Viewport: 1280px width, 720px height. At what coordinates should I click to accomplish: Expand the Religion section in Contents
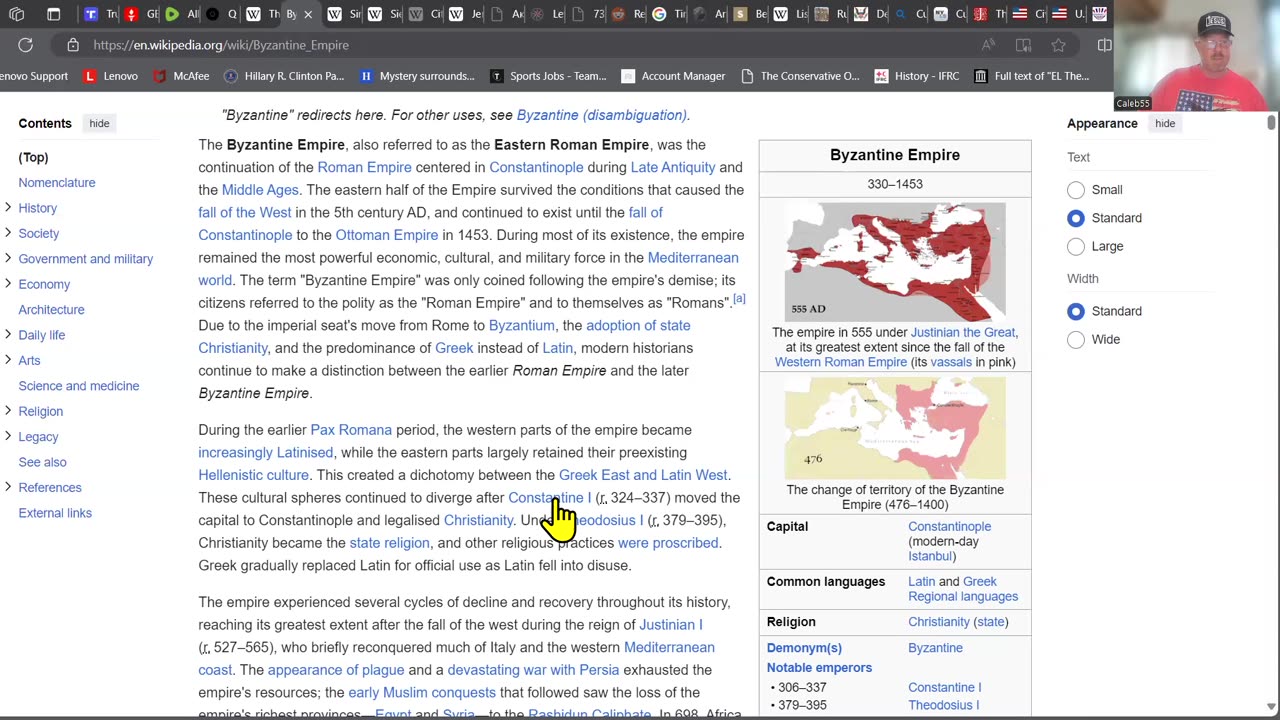click(x=8, y=411)
